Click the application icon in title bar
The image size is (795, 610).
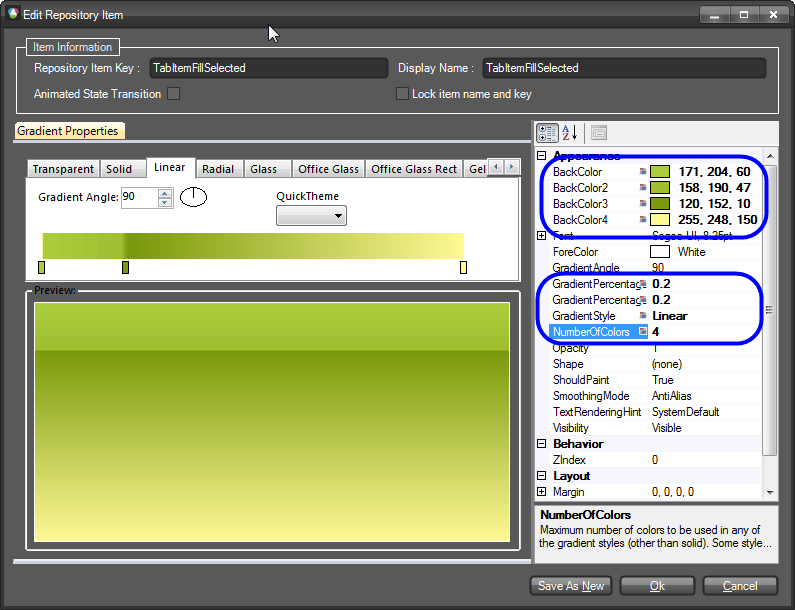(x=13, y=14)
